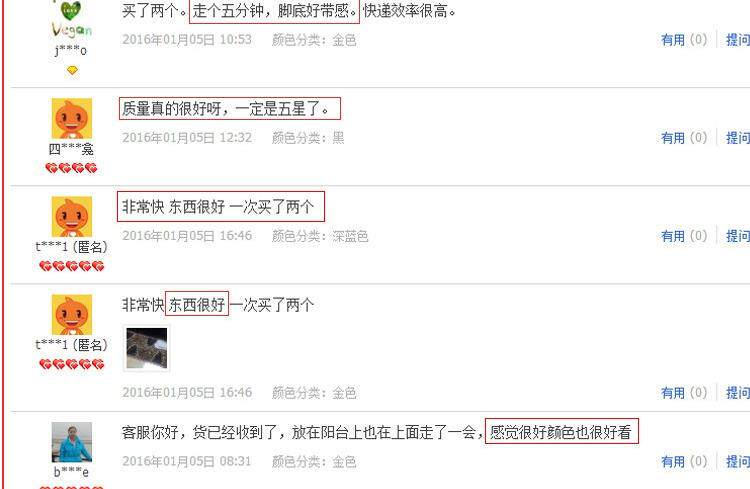Click 提问 next to the 12:32 review

coord(738,138)
